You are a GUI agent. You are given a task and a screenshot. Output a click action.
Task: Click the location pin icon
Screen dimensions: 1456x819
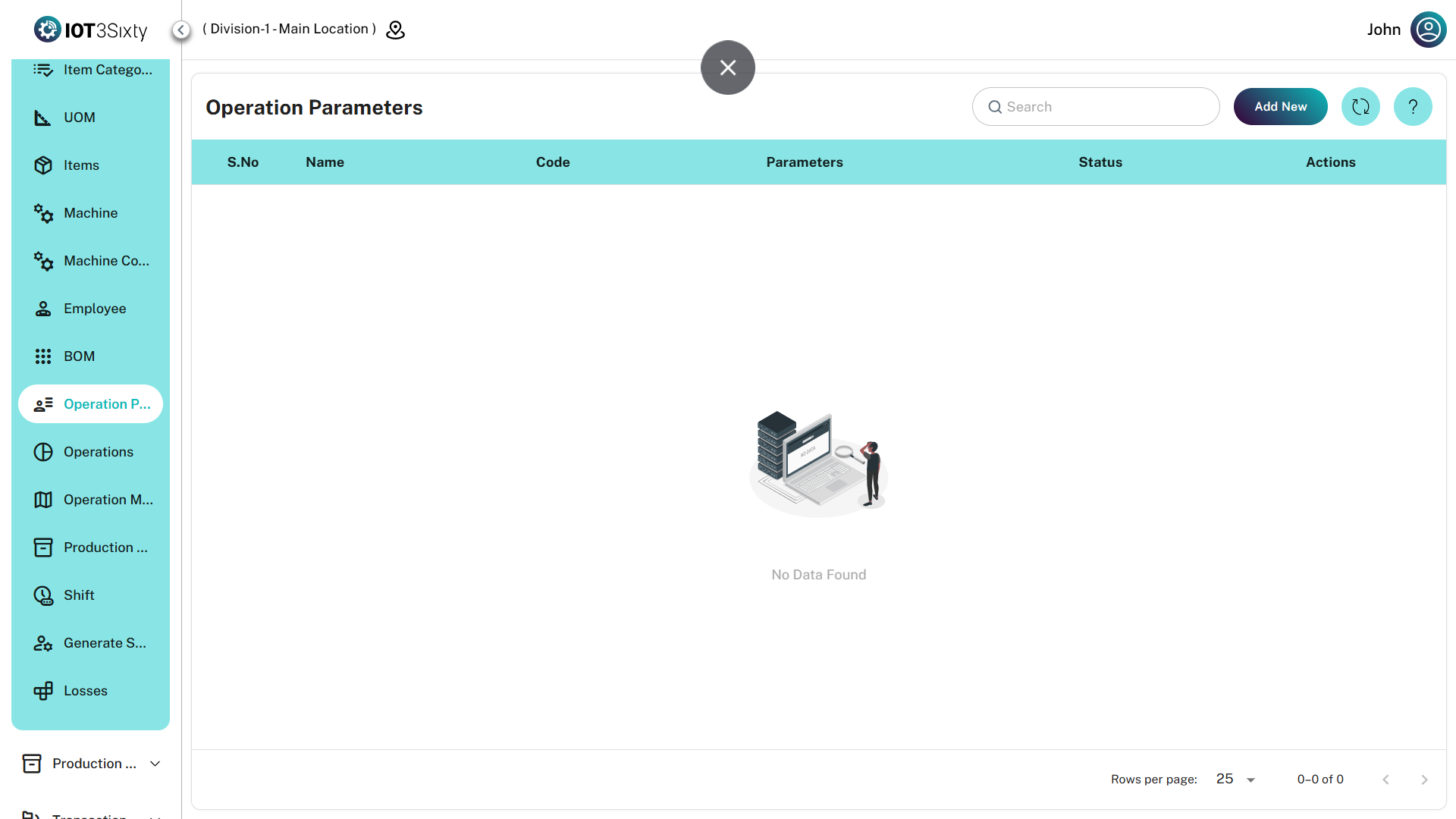click(x=396, y=30)
